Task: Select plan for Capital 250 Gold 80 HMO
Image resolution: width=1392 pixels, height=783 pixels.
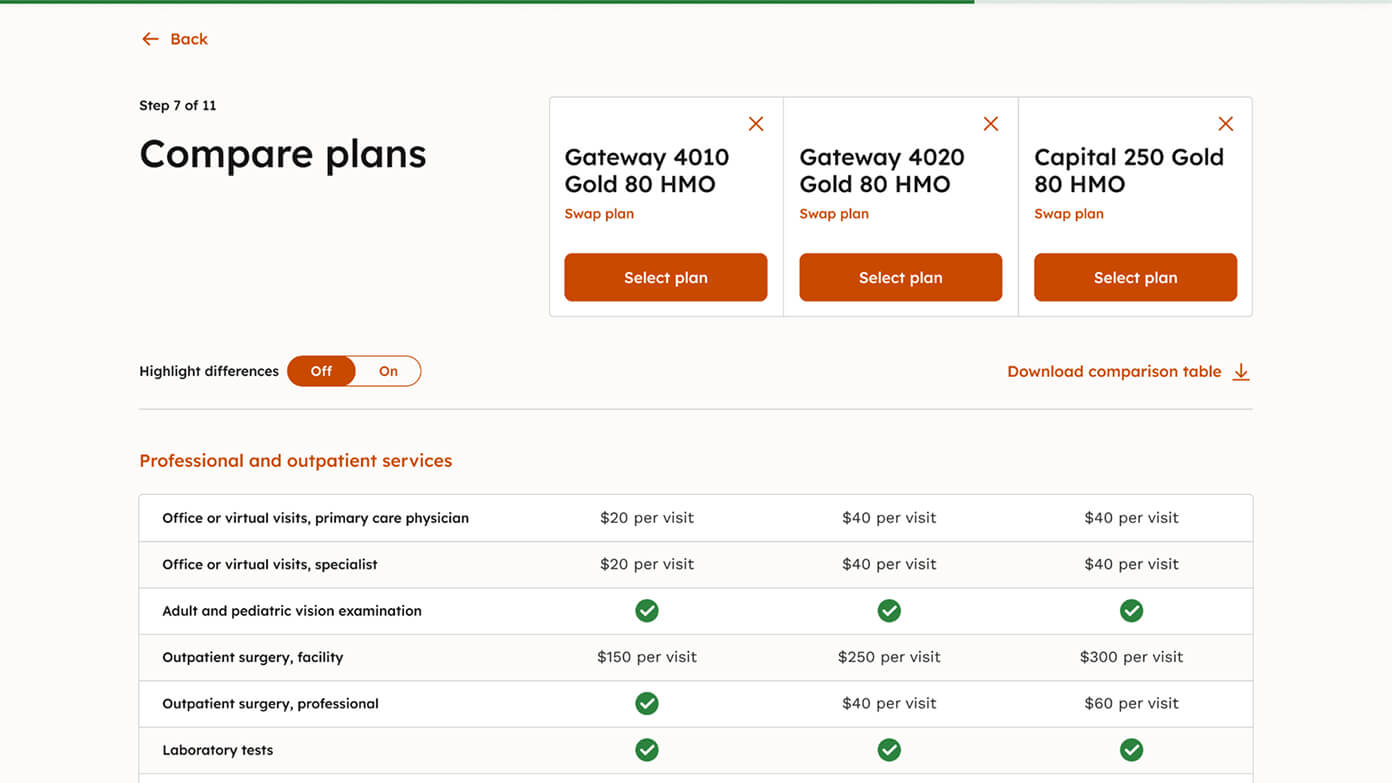Action: pos(1135,277)
